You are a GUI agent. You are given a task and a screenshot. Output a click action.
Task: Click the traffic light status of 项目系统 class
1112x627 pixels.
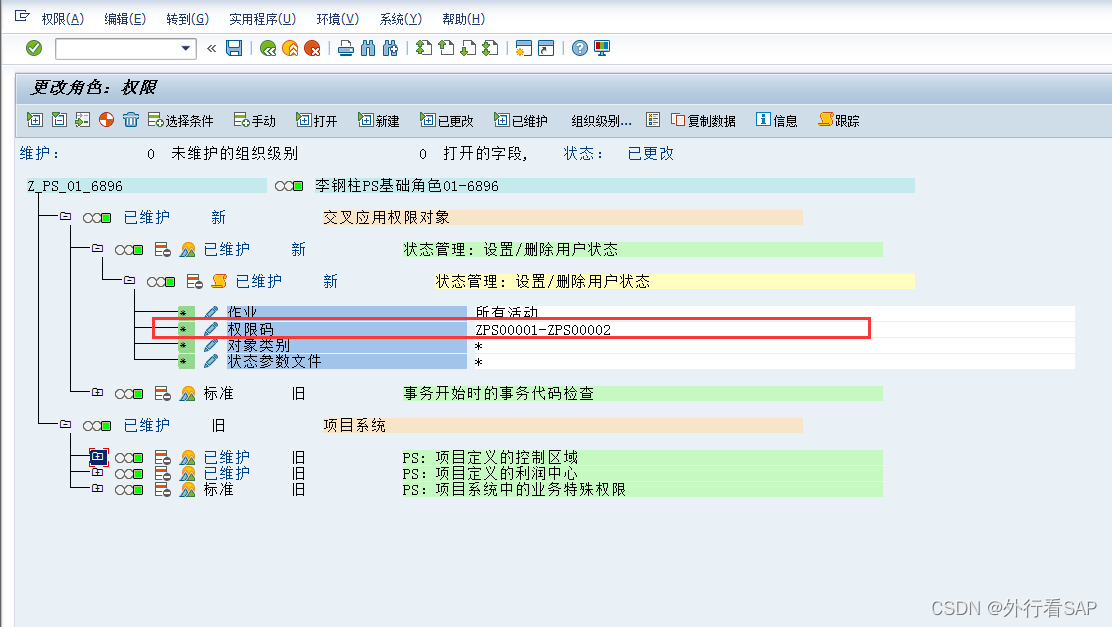point(97,426)
